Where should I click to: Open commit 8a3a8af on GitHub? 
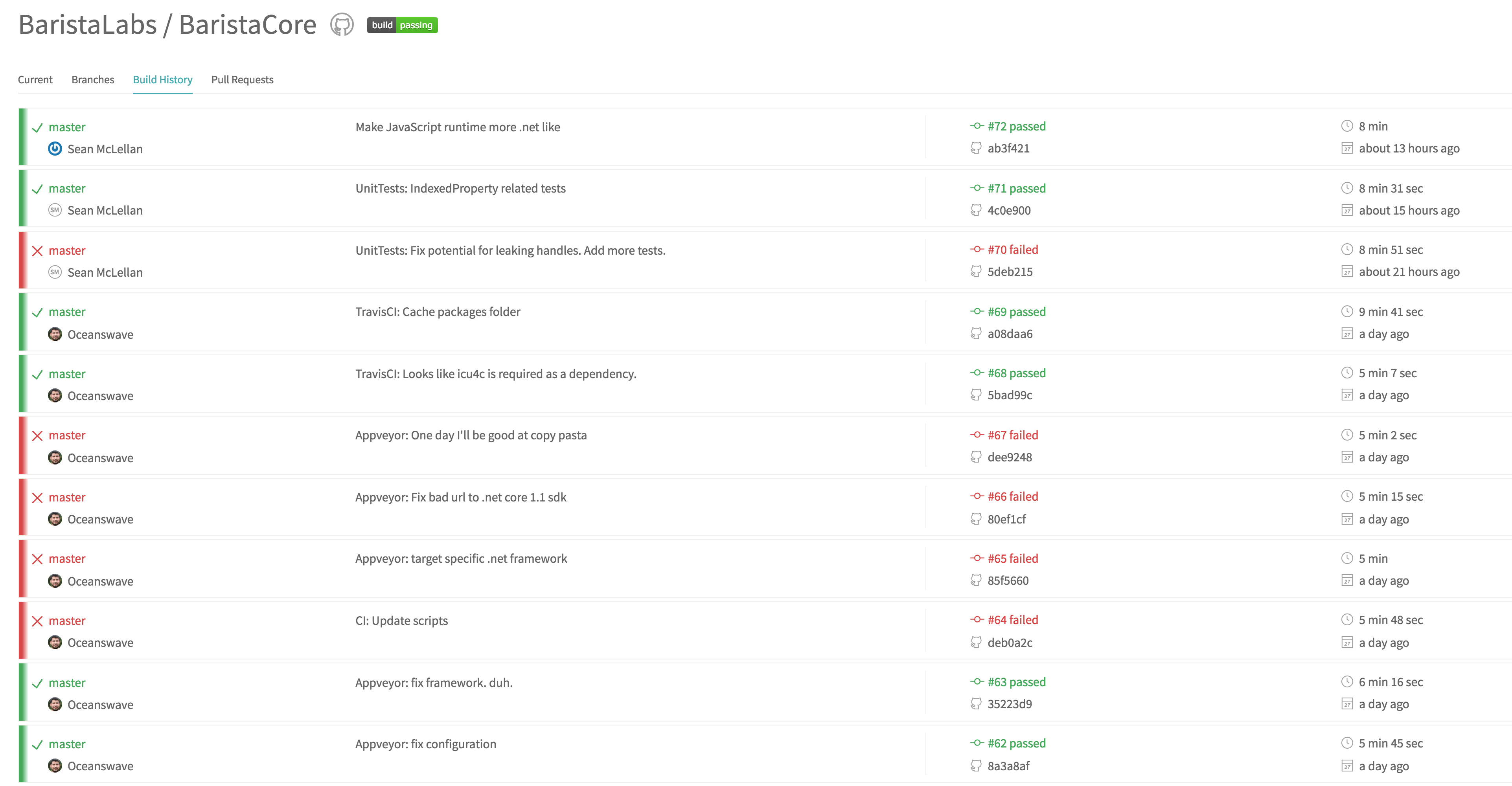point(1008,766)
